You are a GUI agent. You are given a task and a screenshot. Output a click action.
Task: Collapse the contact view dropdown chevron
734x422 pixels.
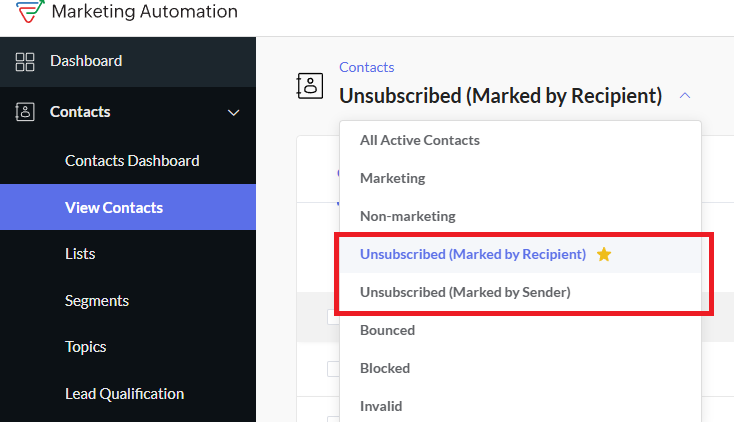685,96
